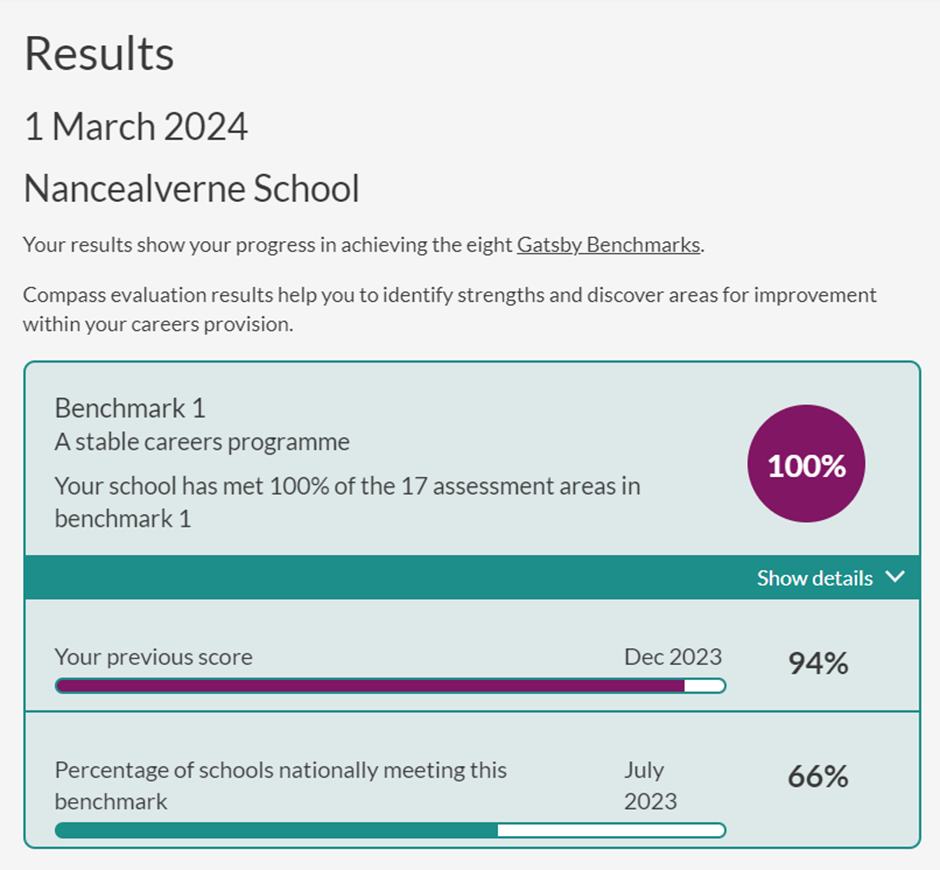Click the July 2023 date label
Viewport: 940px width, 870px height.
point(650,785)
